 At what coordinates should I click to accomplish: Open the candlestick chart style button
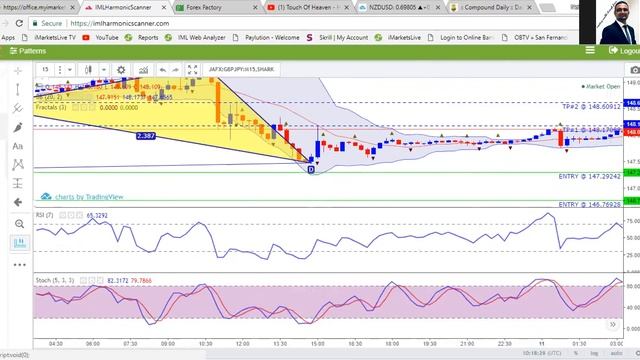88,69
